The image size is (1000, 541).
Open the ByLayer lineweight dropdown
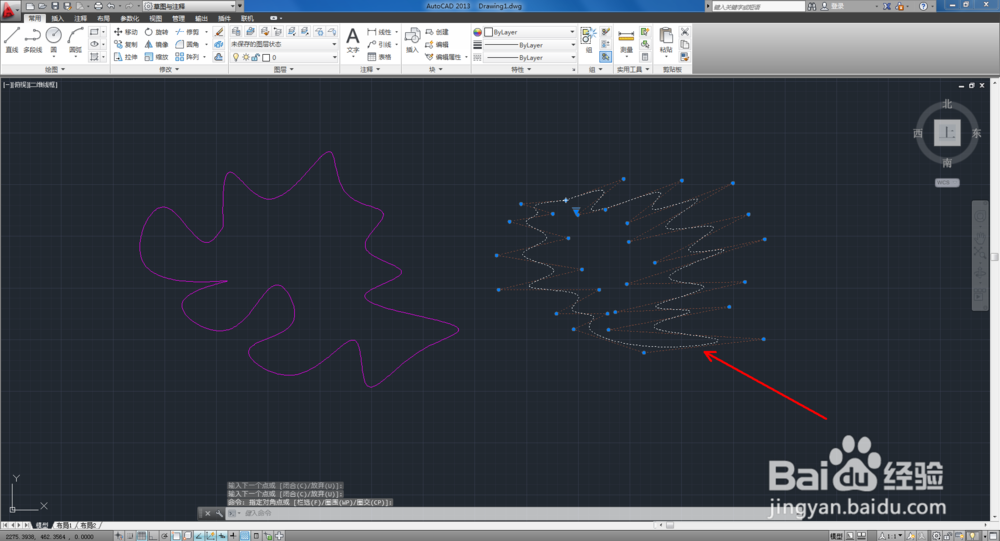coord(530,45)
